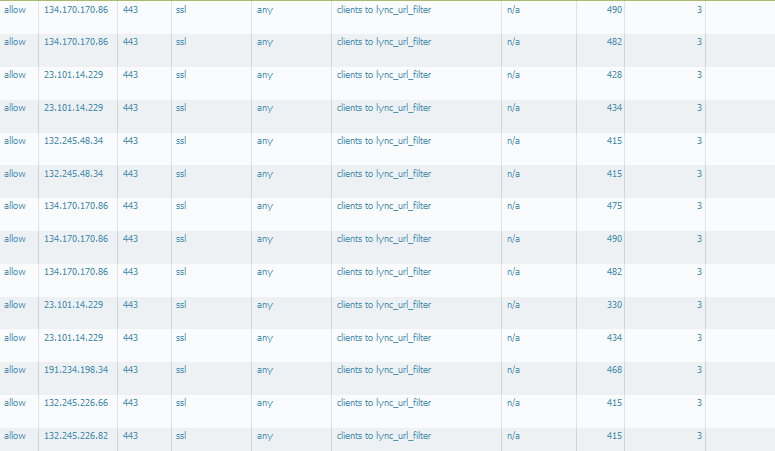Click 'n/a' in the 330 bytes row
The height and width of the screenshot is (451, 775).
[x=513, y=305]
